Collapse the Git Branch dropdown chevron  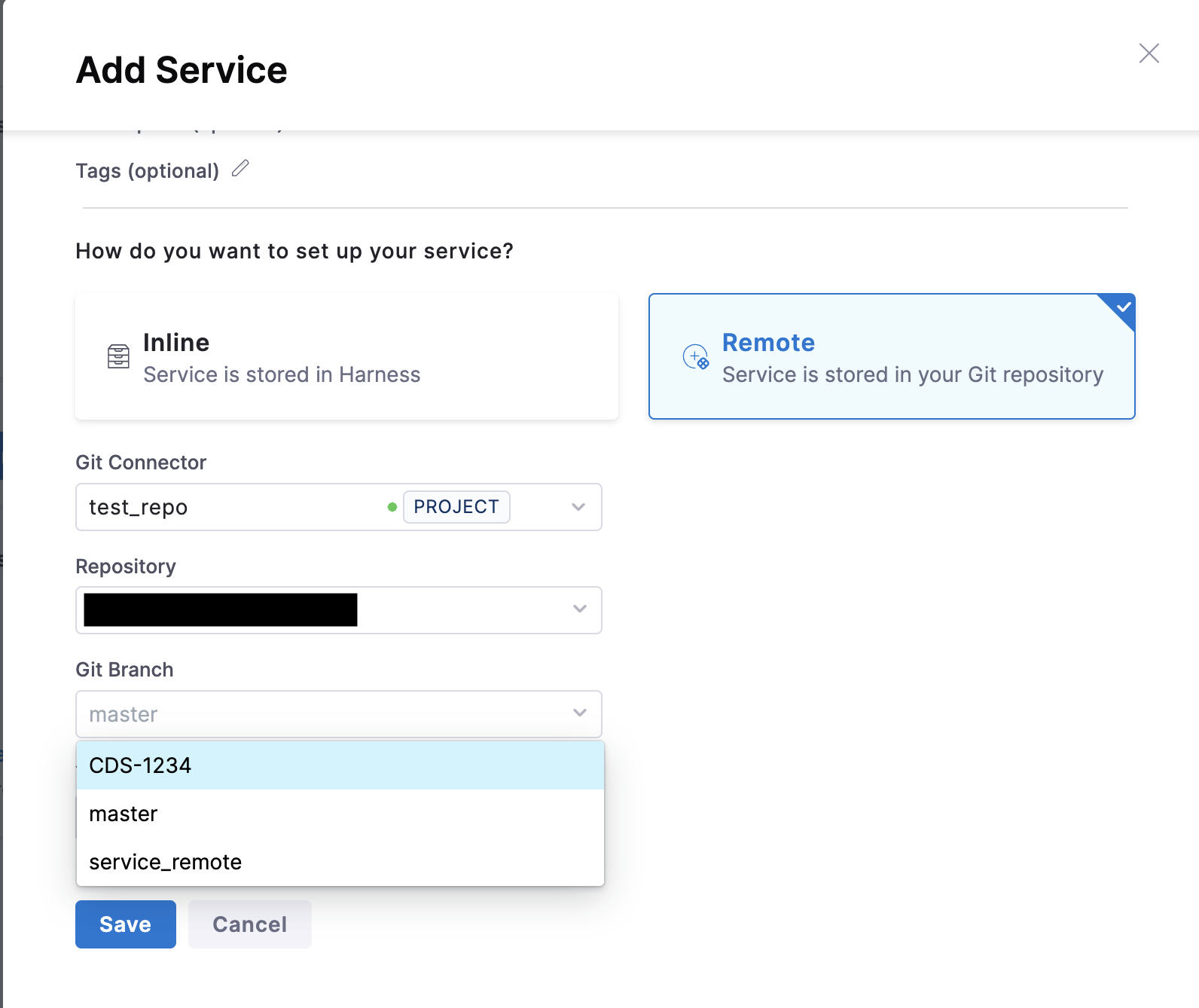click(x=579, y=713)
